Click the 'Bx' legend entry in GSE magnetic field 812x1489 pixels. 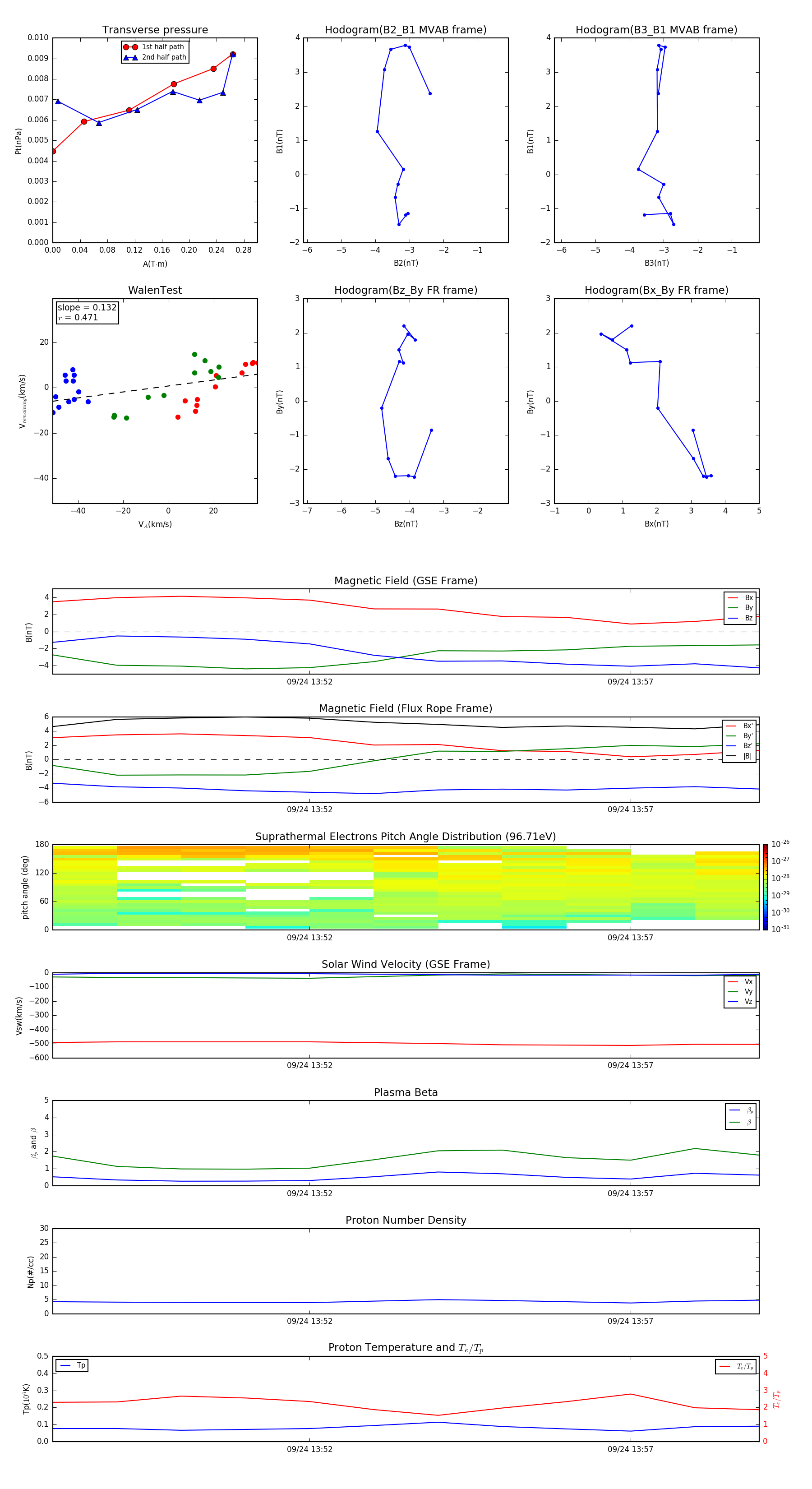(x=740, y=598)
